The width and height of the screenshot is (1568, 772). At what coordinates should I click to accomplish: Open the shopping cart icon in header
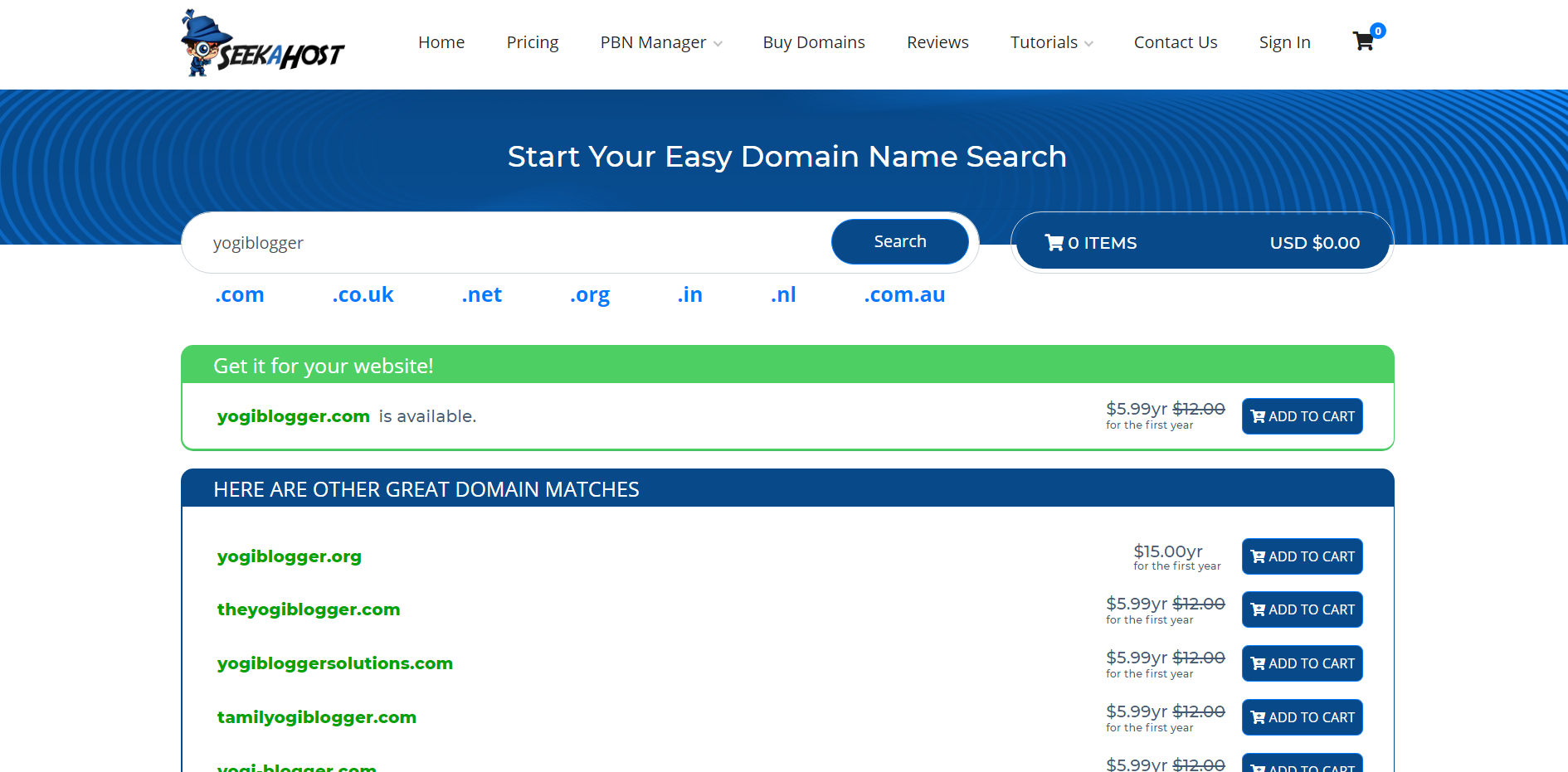1362,41
